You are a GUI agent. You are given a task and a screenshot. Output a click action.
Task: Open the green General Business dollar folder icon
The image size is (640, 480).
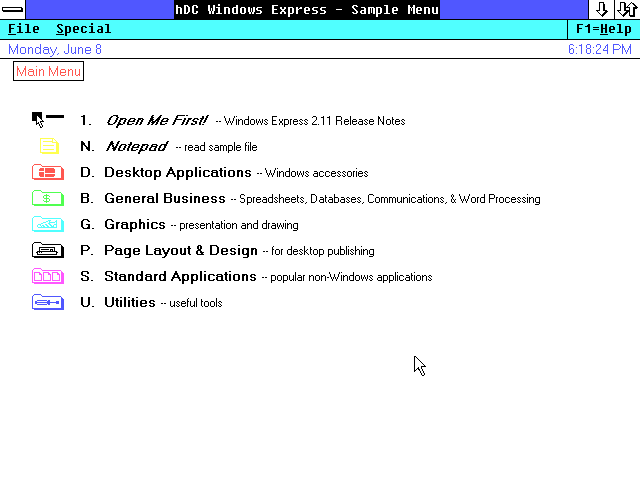(48, 198)
